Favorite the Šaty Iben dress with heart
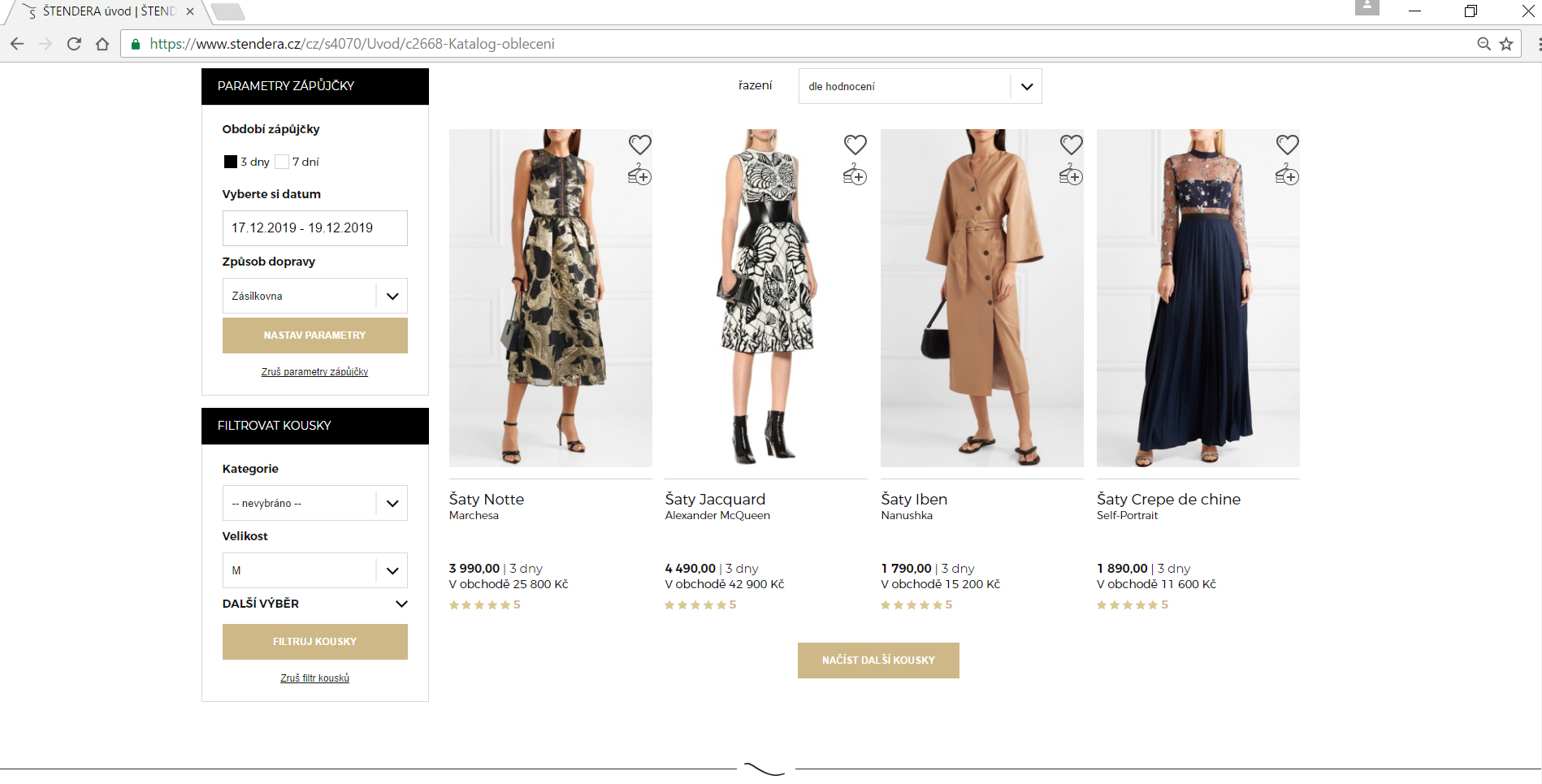1542x784 pixels. (1071, 145)
